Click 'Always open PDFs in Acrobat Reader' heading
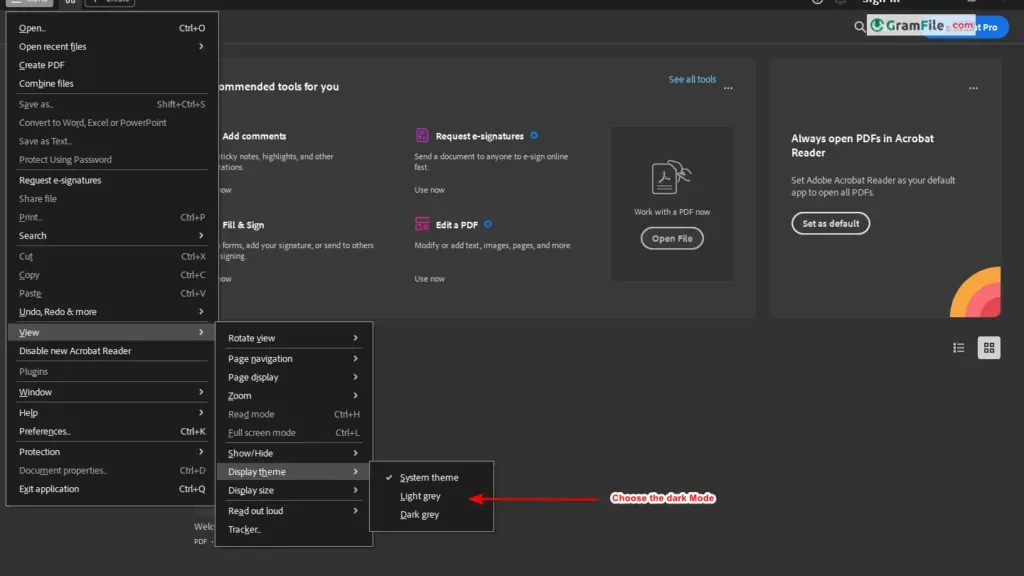 (x=862, y=146)
